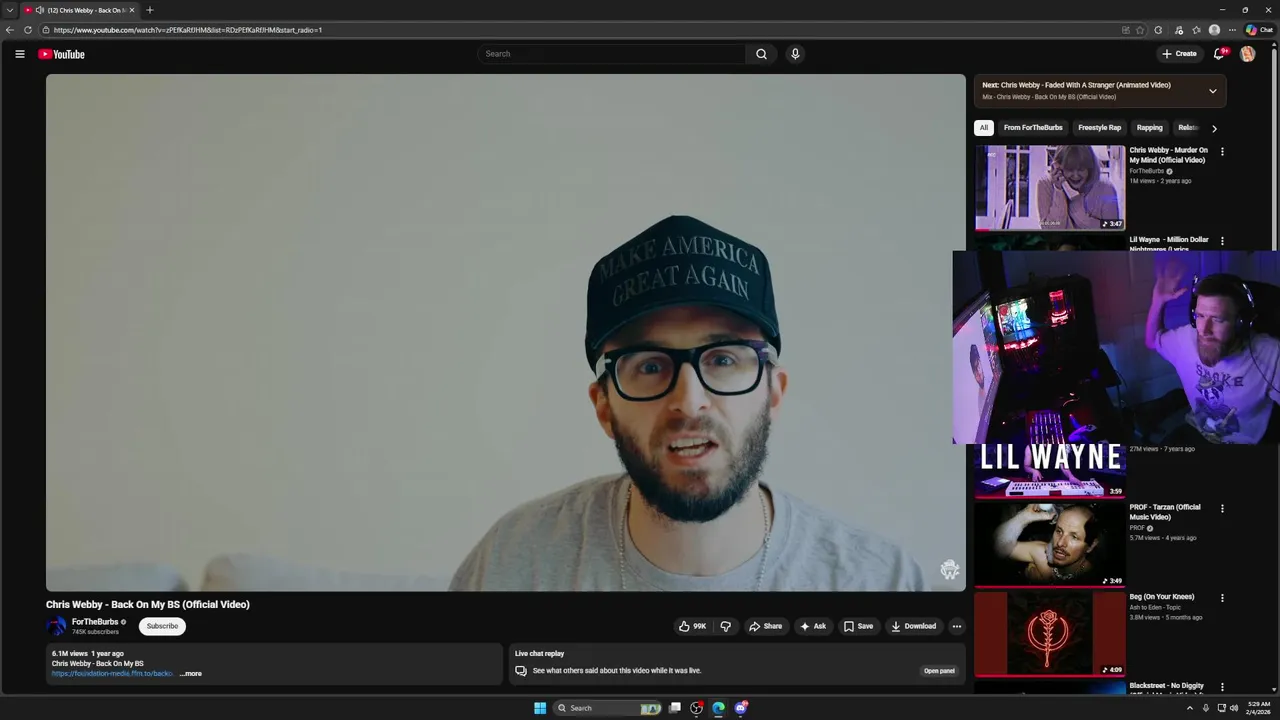Open Murder On My Mind thumbnail
Screen dimensions: 1280x720
click(x=1050, y=188)
